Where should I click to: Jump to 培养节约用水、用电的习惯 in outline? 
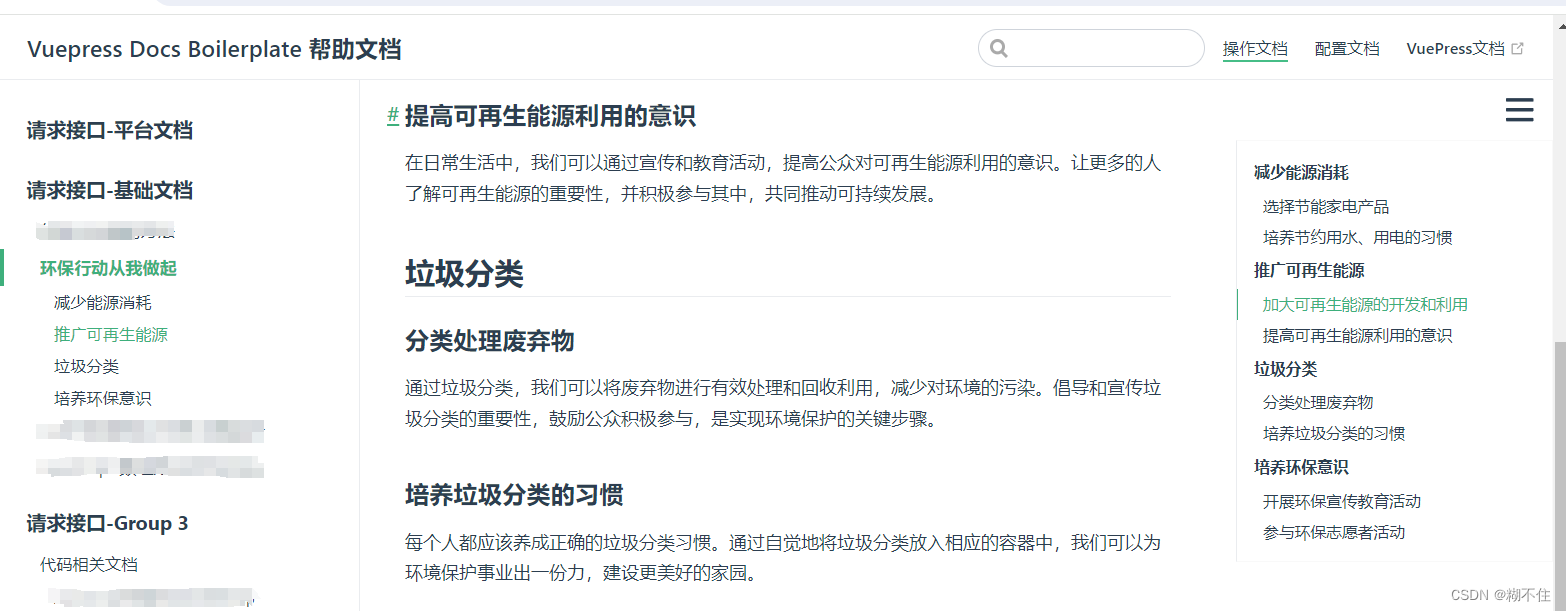pos(1358,237)
